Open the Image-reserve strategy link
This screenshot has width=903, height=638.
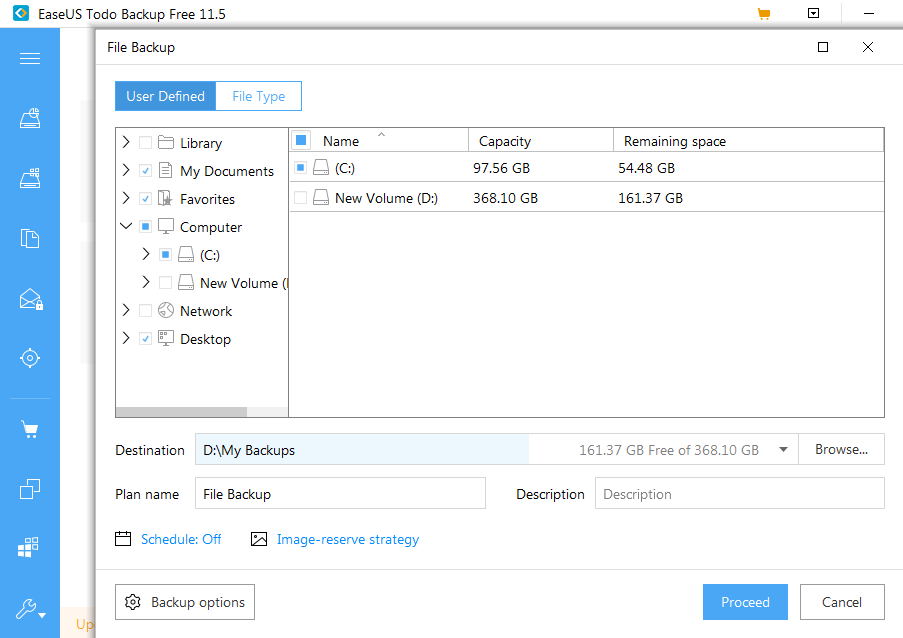tap(347, 539)
